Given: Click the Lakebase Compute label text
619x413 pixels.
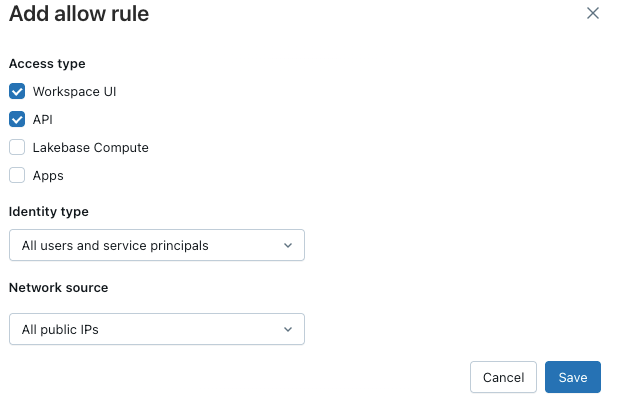Looking at the screenshot, I should tap(90, 147).
